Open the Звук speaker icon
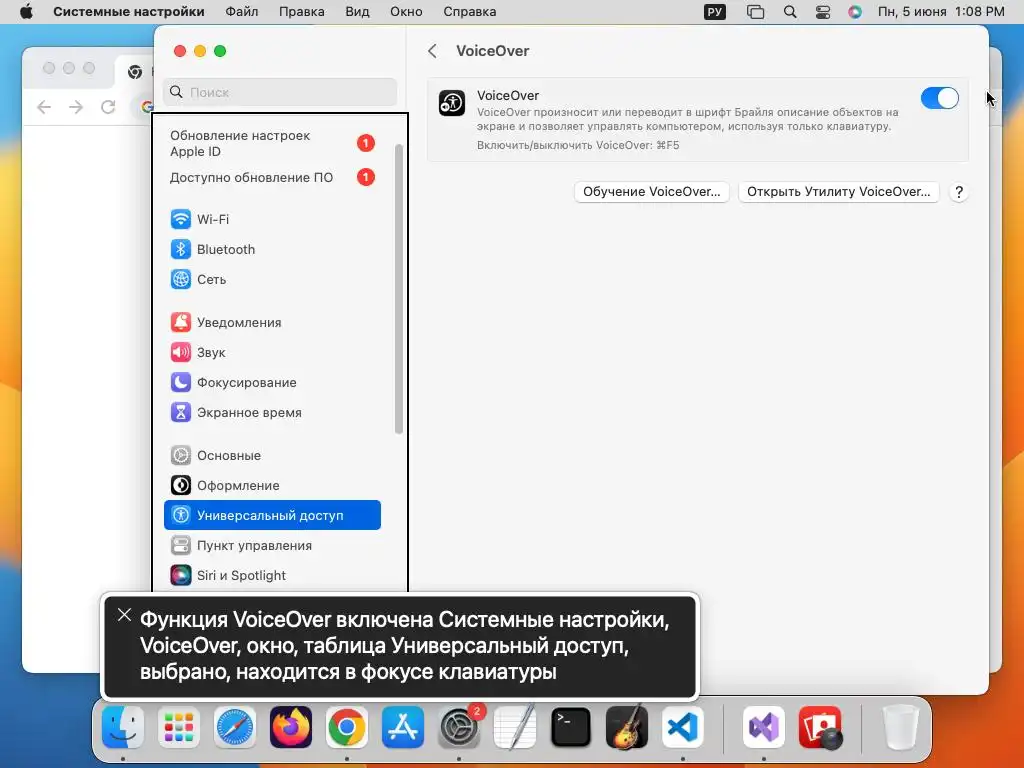This screenshot has width=1024, height=768. click(x=181, y=352)
